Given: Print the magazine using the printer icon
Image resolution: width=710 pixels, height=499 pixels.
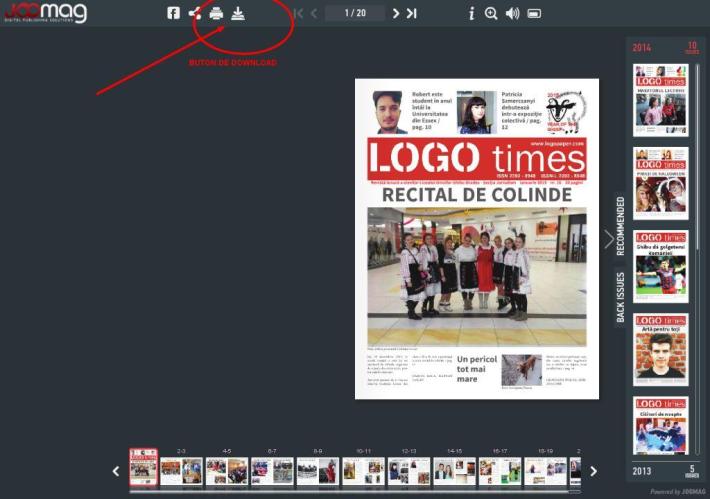Looking at the screenshot, I should 216,13.
